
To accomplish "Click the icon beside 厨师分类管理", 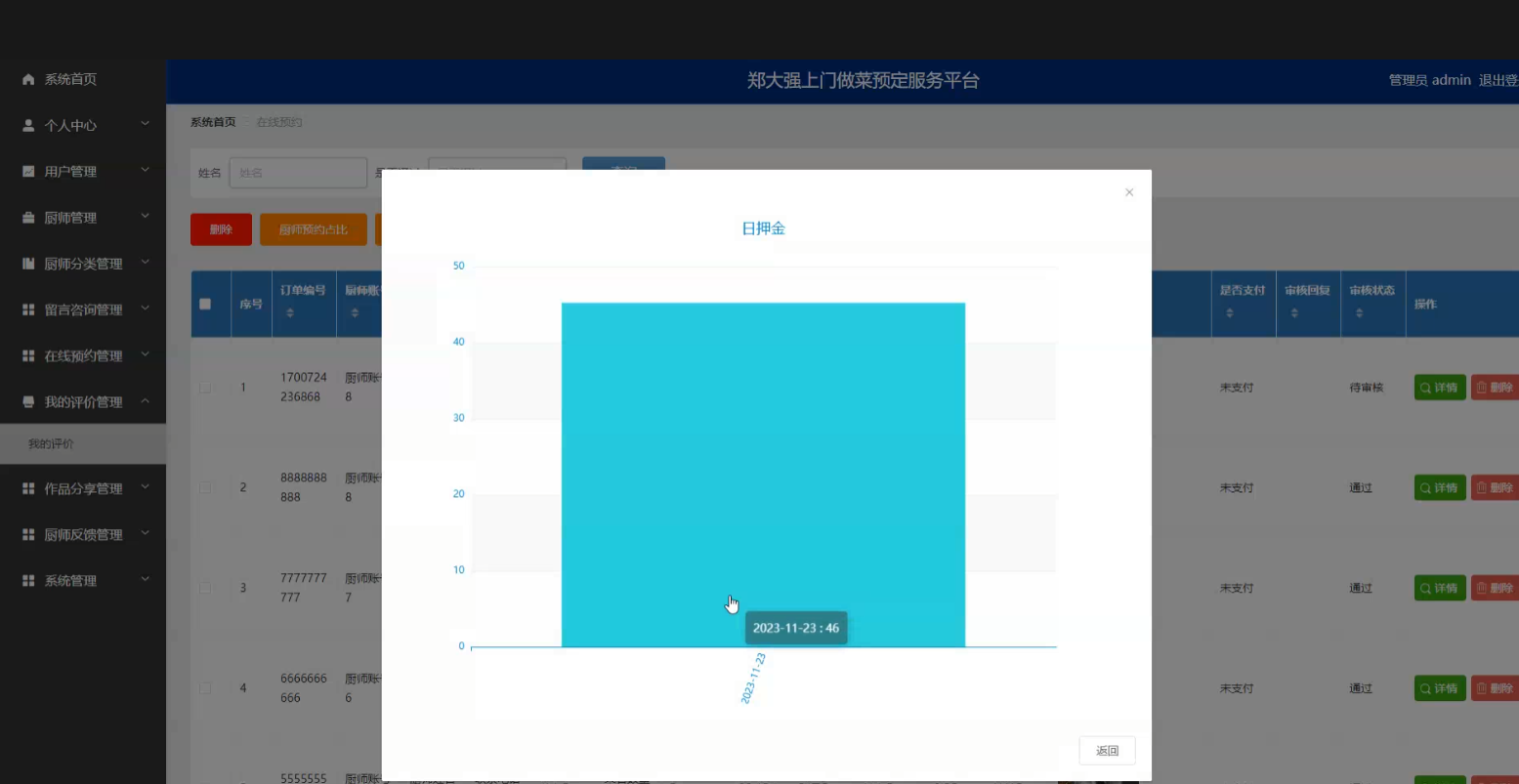I will [x=28, y=264].
